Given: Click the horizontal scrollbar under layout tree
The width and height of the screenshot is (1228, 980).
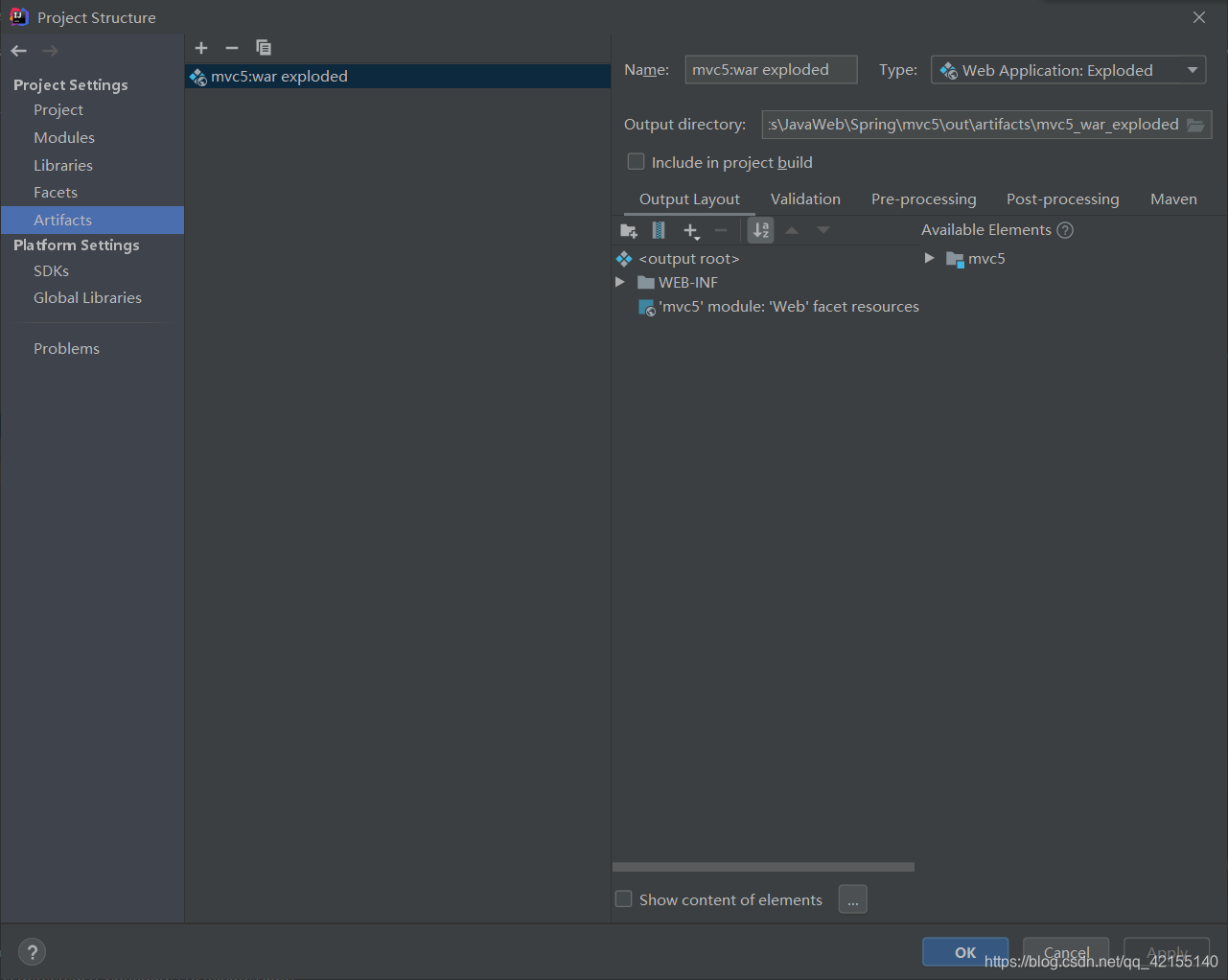Looking at the screenshot, I should tap(763, 867).
